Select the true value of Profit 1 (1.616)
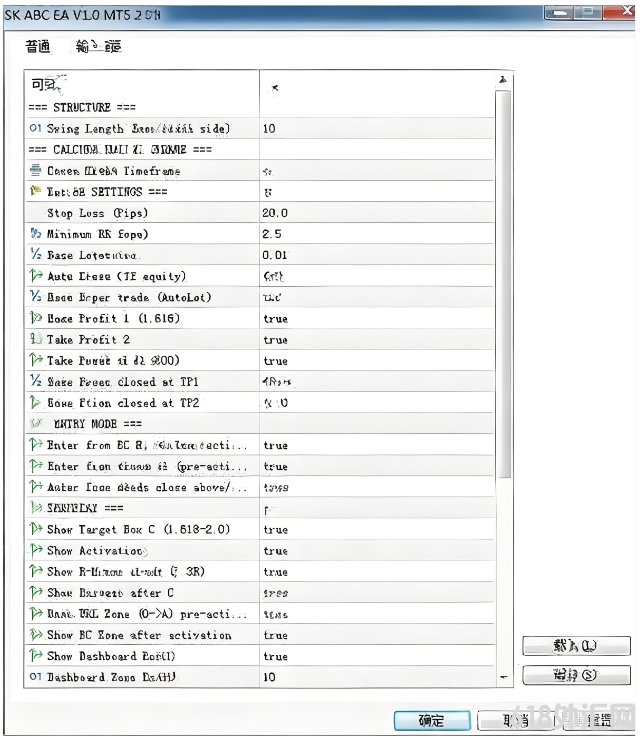643x741 pixels. pos(275,319)
